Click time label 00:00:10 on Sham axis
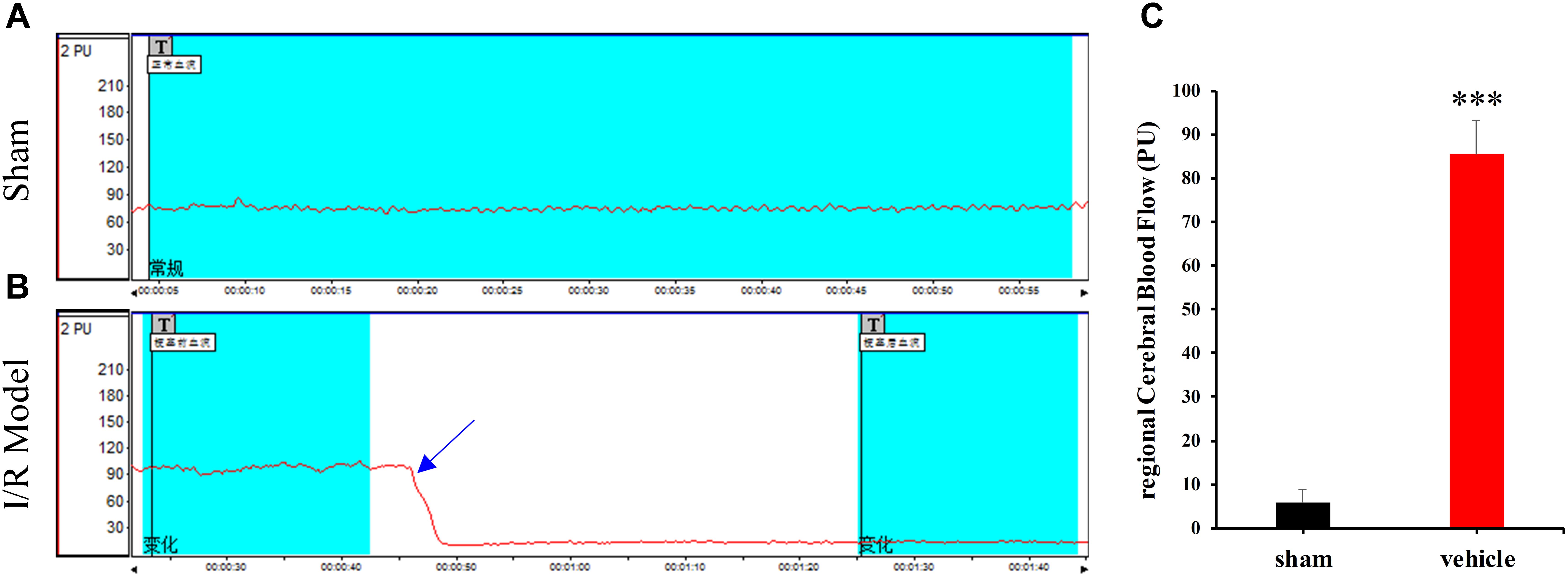Screen dimensions: 1568x577 245,291
